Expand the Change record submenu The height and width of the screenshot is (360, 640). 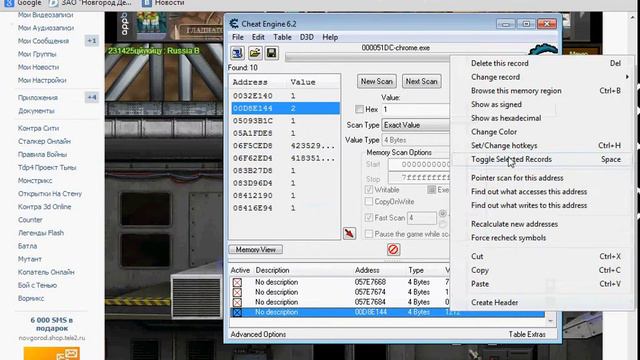tap(542, 77)
